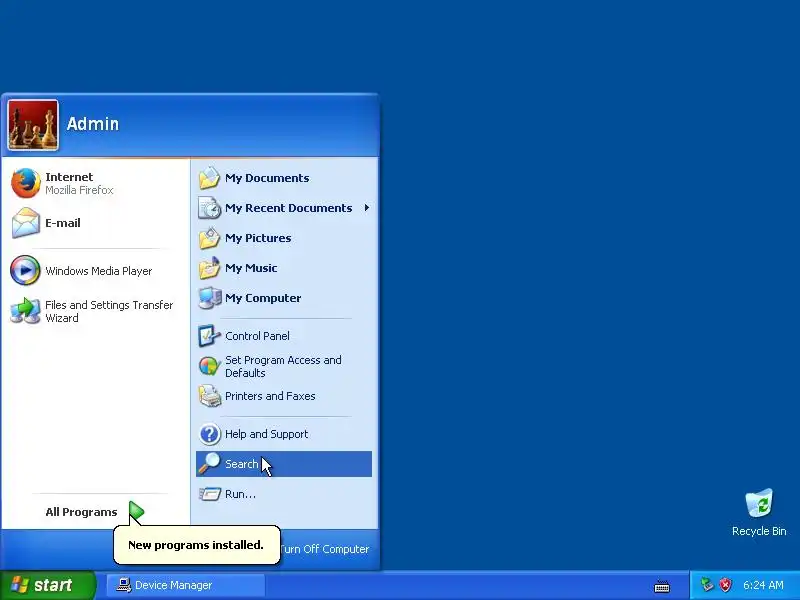Dismiss the New programs installed balloon
The width and height of the screenshot is (800, 600).
click(196, 545)
